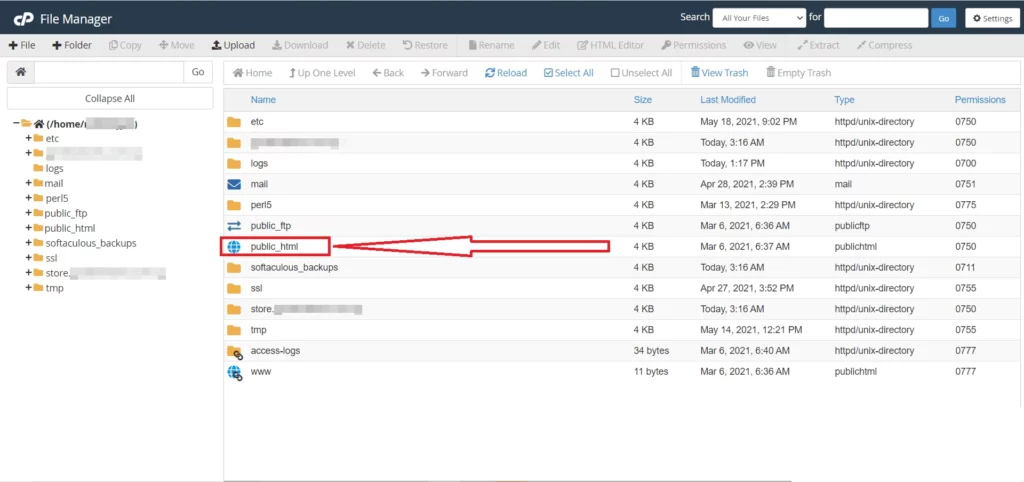Create a new folder with +Folder

click(72, 45)
